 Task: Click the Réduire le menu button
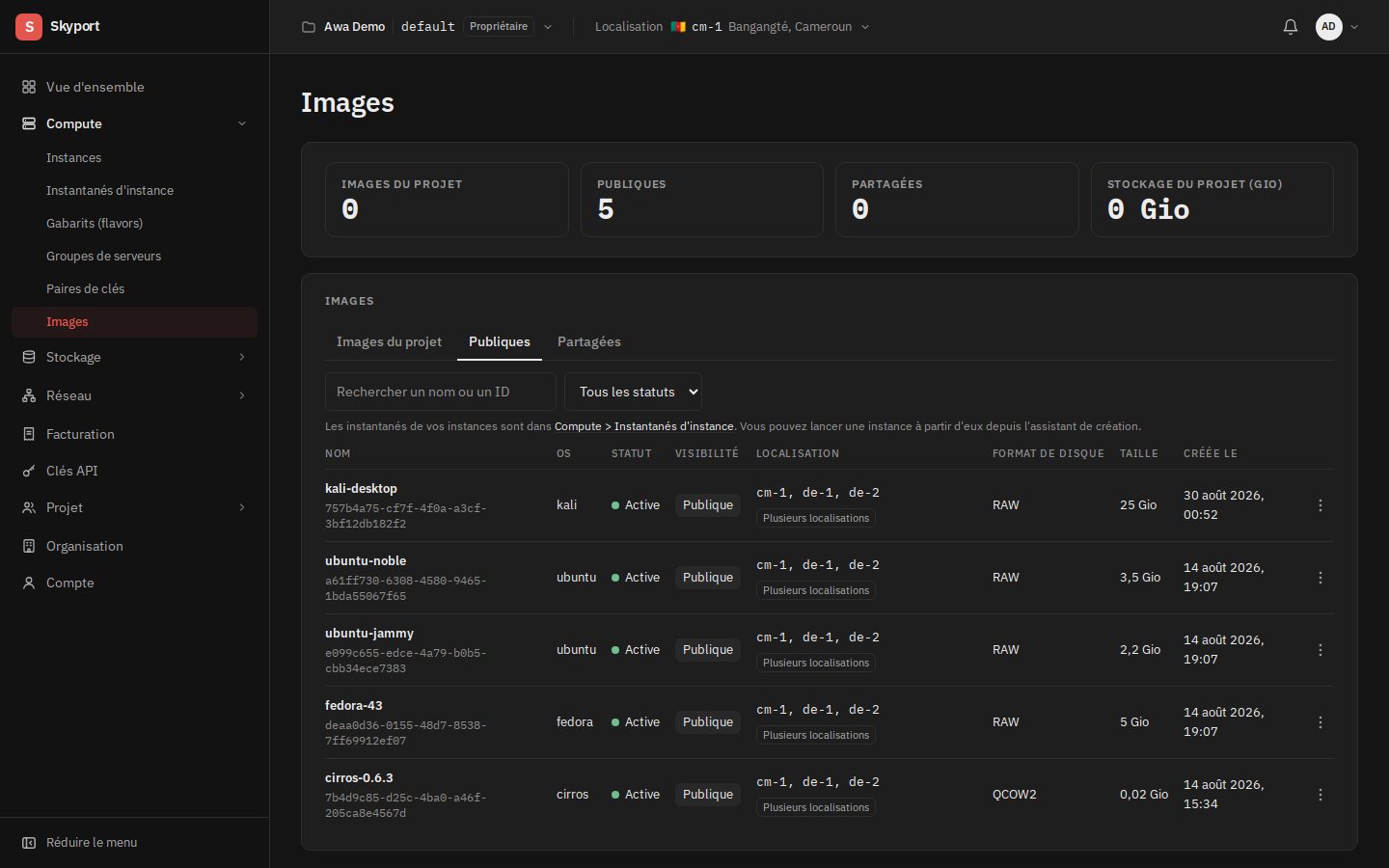[x=134, y=843]
